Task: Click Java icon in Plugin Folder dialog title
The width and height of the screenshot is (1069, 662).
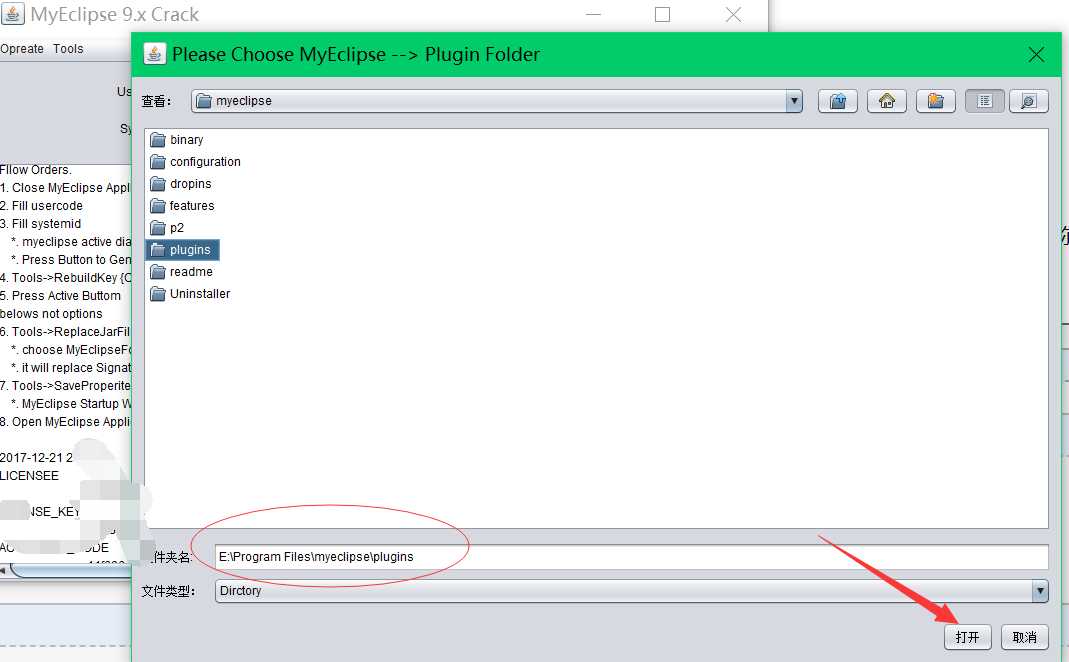Action: pos(155,54)
